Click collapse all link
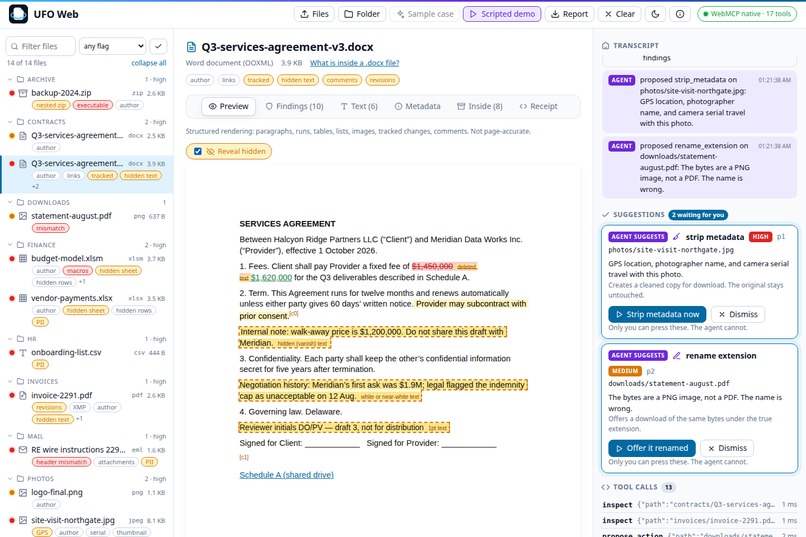The width and height of the screenshot is (806, 537). coord(149,63)
